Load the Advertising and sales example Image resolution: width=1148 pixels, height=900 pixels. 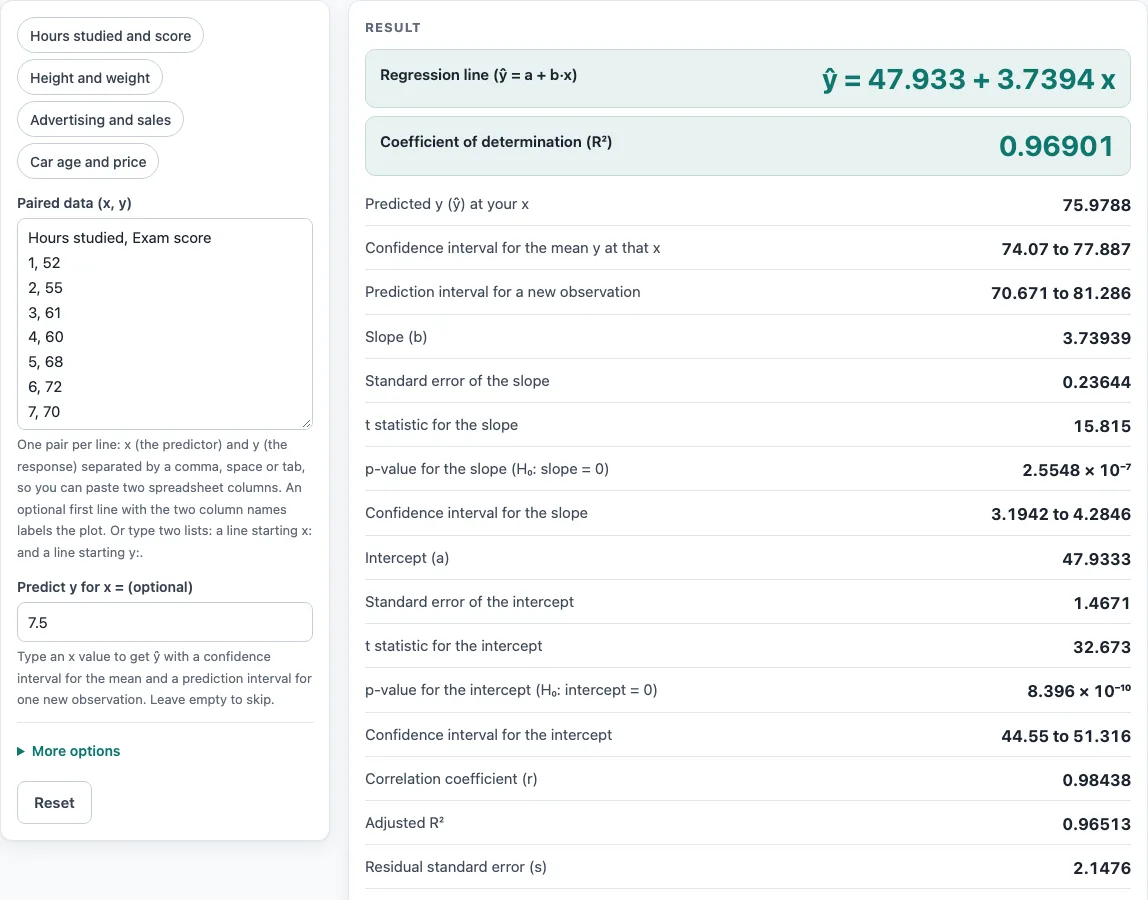[100, 119]
